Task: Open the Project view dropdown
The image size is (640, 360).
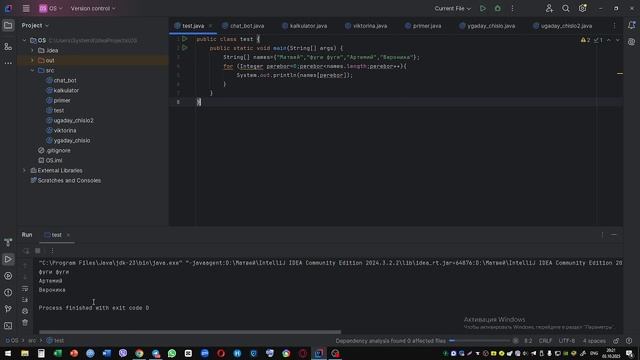Action: [x=35, y=25]
